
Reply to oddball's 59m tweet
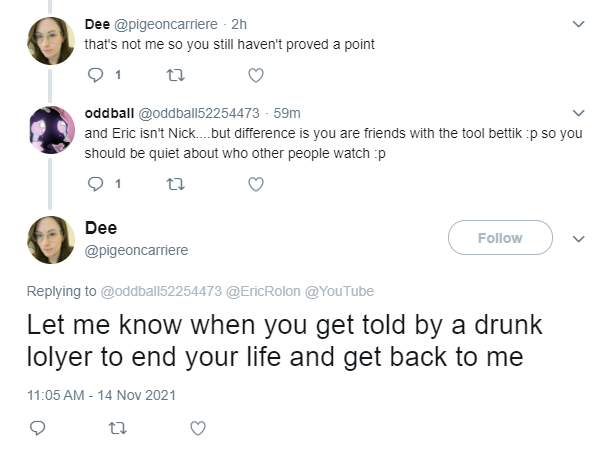(95, 184)
